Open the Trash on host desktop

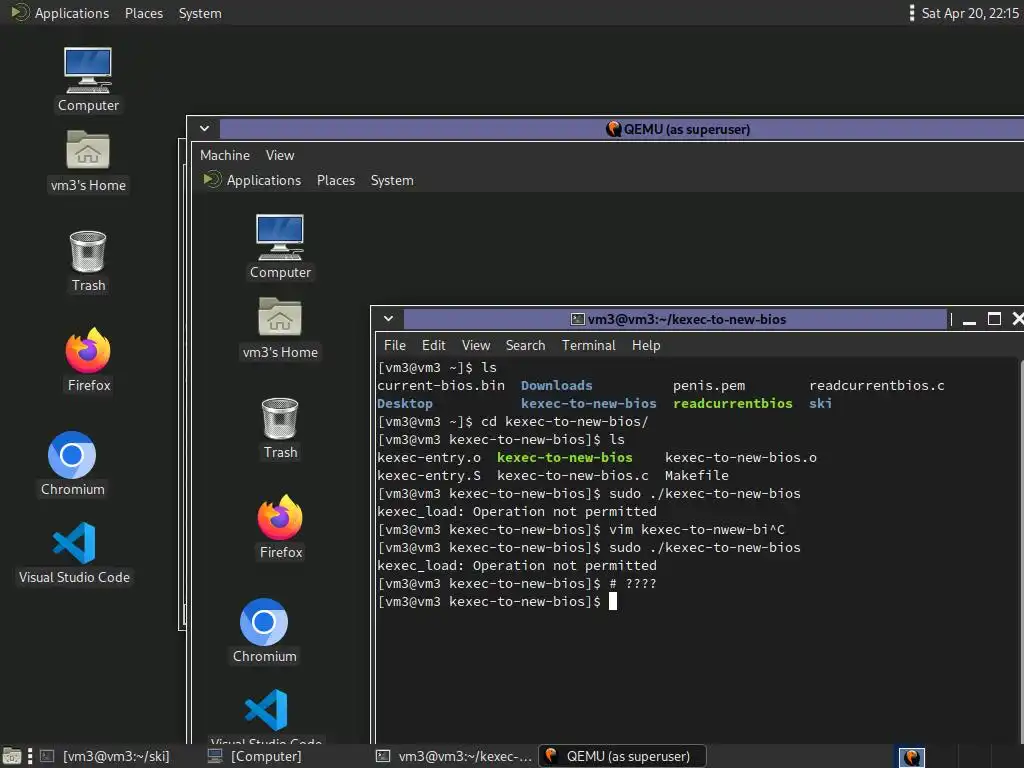click(88, 251)
